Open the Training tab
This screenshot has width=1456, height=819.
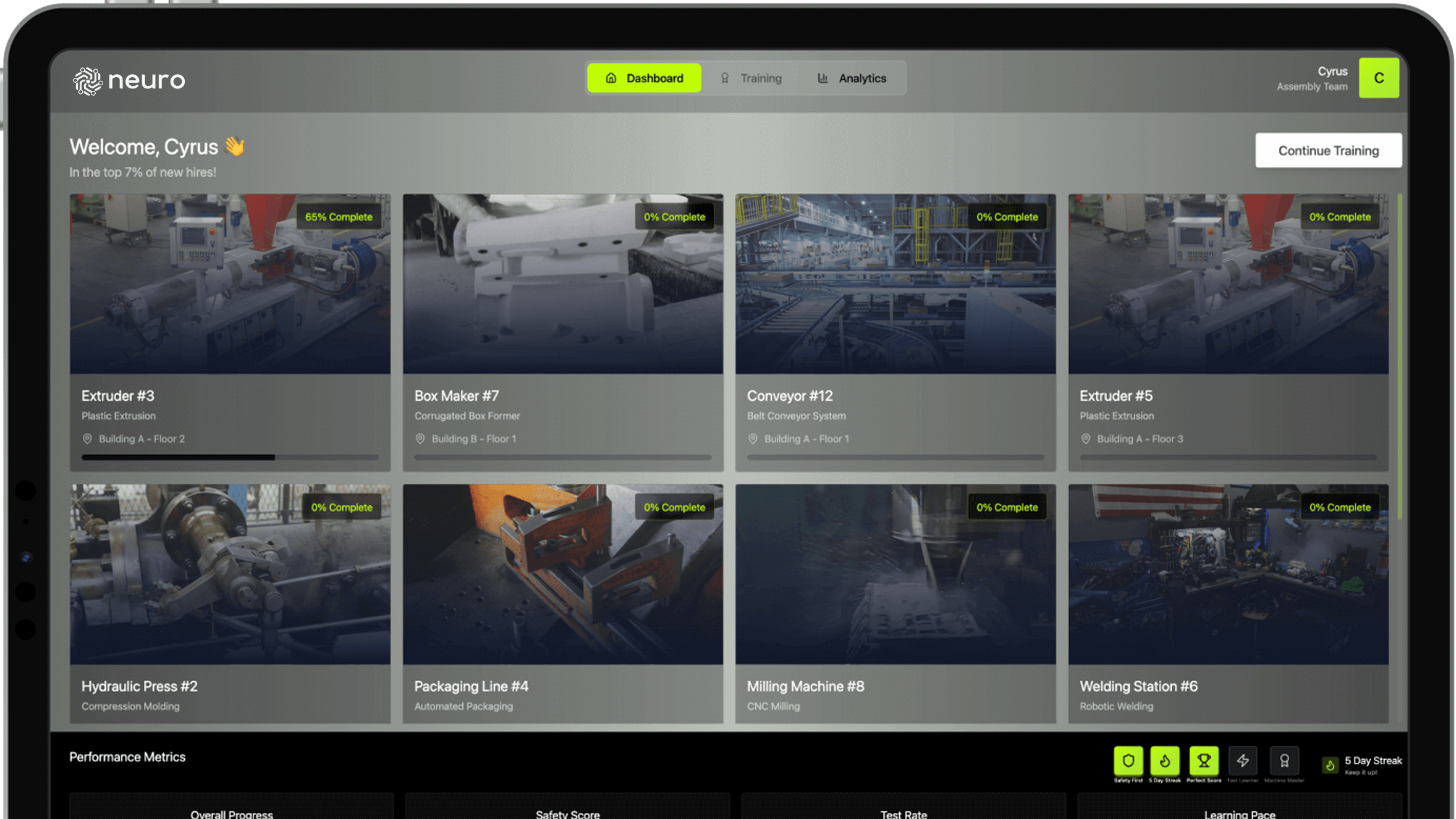751,78
